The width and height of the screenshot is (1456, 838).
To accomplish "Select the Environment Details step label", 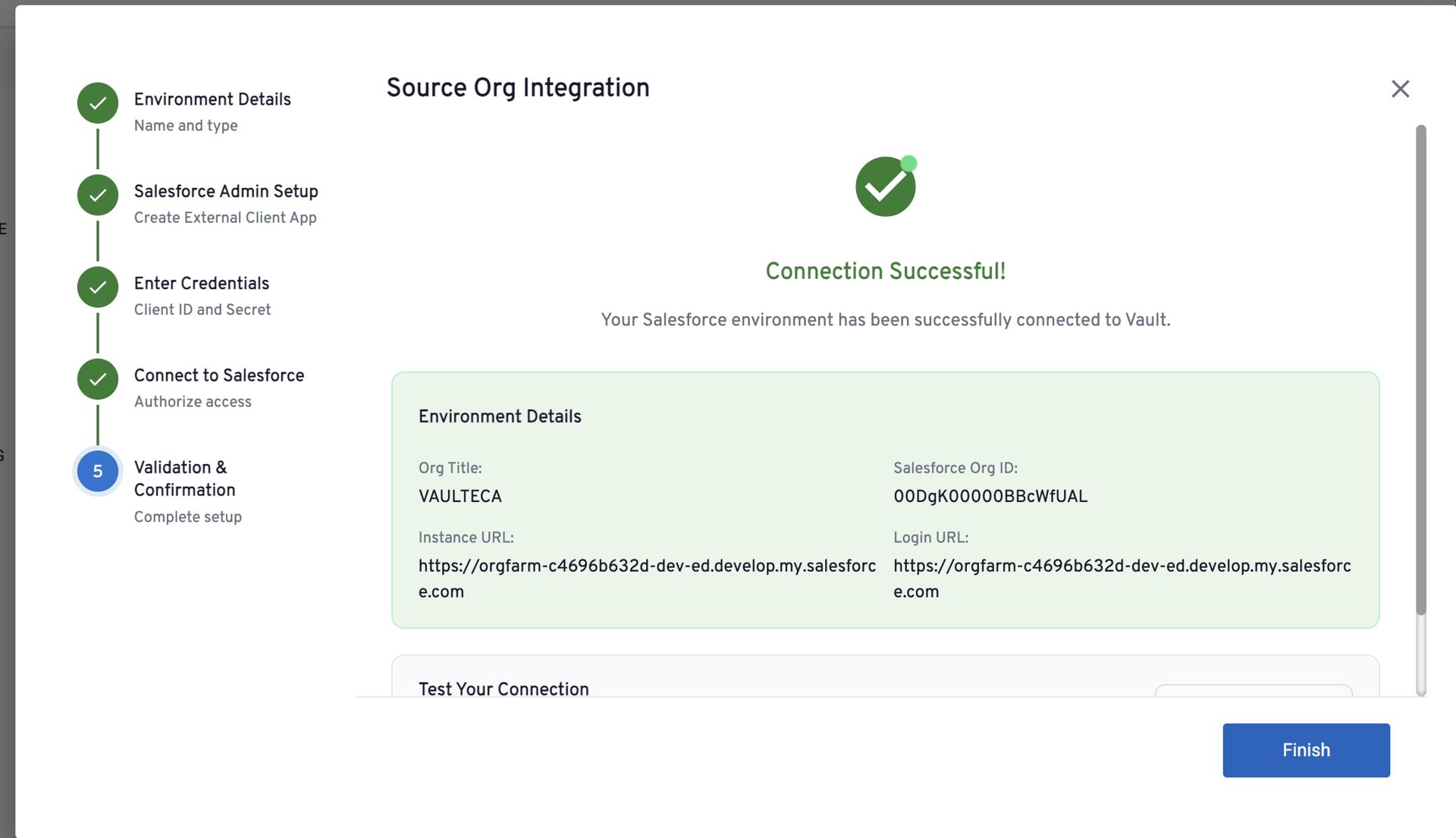I will pyautogui.click(x=212, y=100).
